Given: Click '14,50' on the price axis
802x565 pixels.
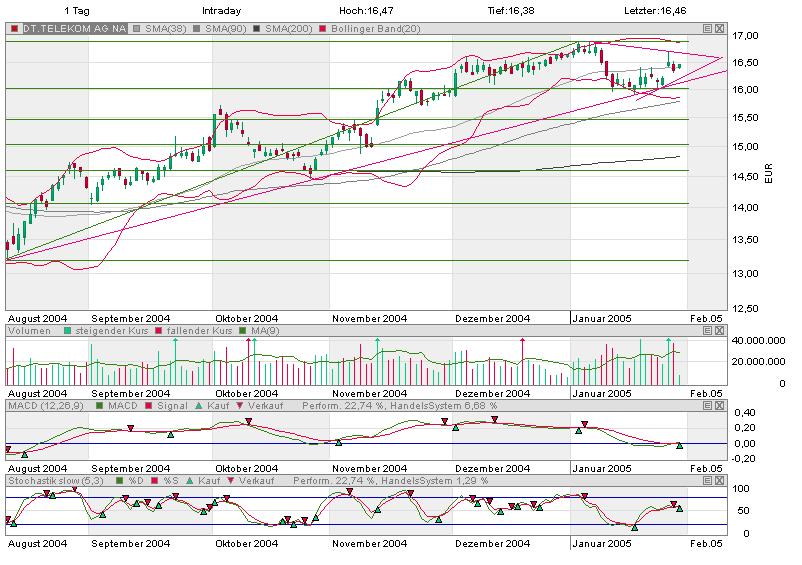Looking at the screenshot, I should (745, 177).
